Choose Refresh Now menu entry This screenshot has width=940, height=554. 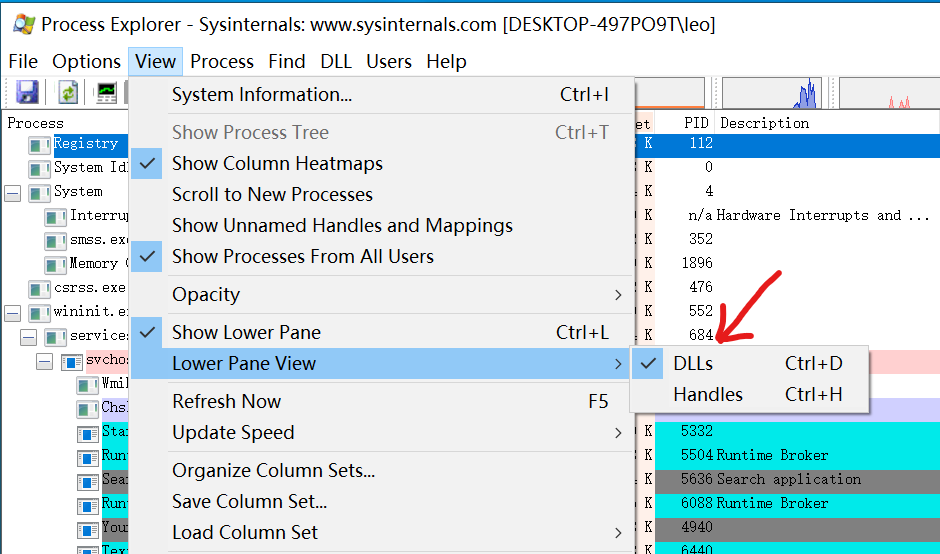tap(382, 401)
